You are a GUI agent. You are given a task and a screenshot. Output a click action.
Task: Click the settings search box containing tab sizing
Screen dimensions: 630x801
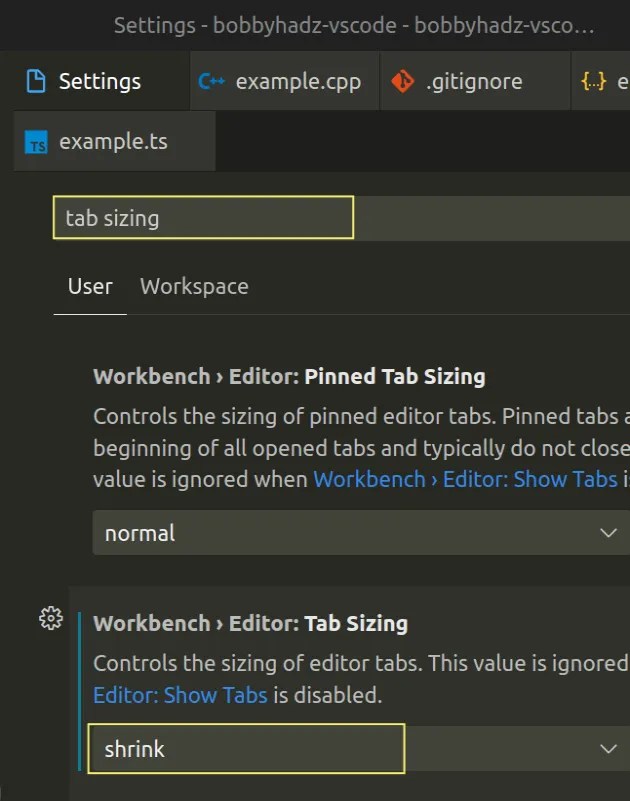202,217
